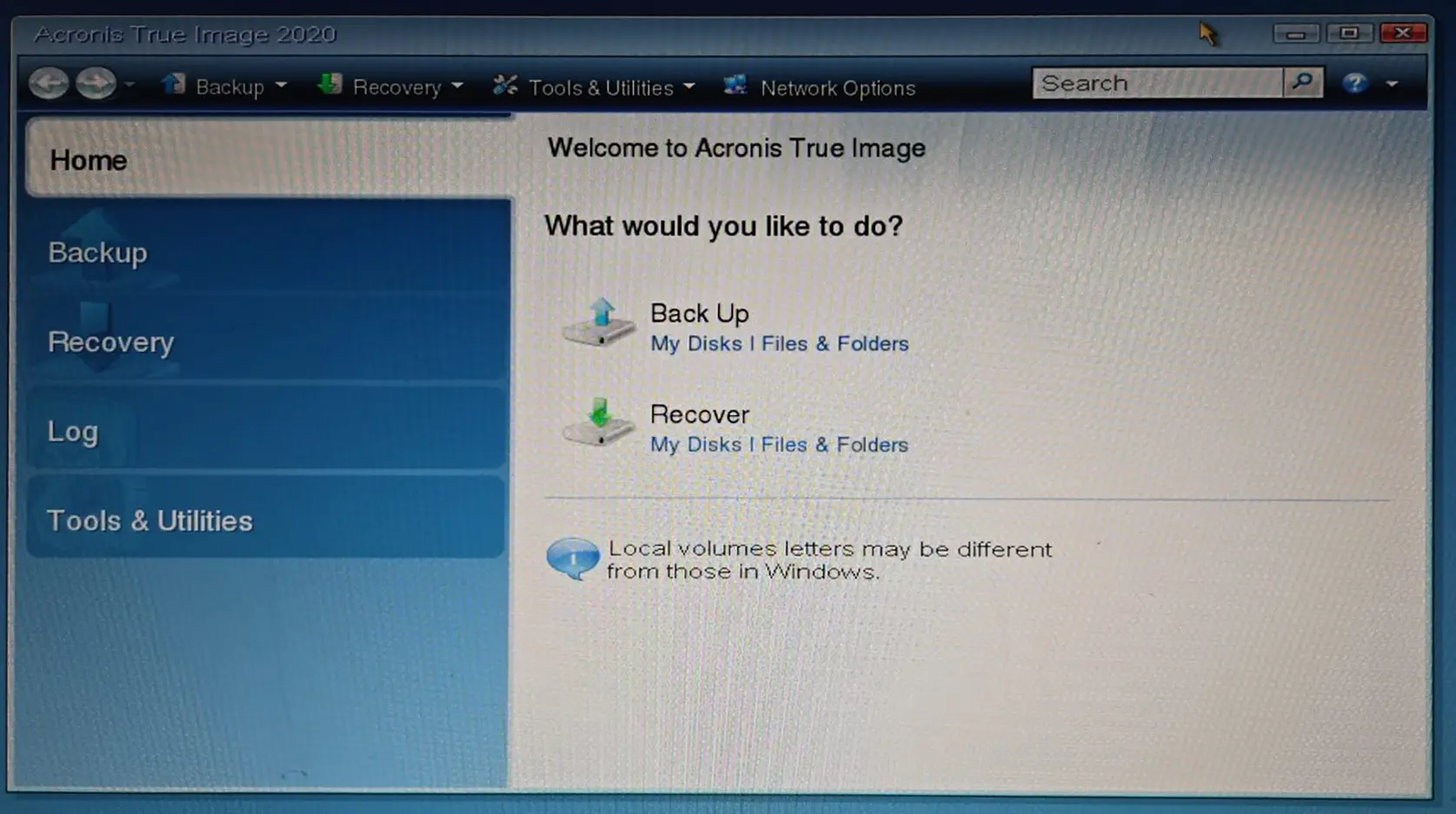Click the Back Up disk icon

(x=599, y=322)
